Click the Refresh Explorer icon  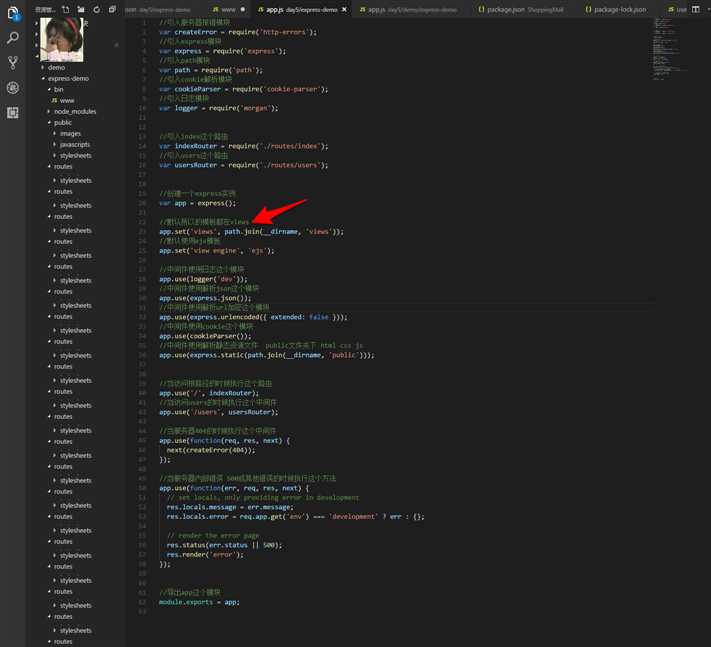96,9
